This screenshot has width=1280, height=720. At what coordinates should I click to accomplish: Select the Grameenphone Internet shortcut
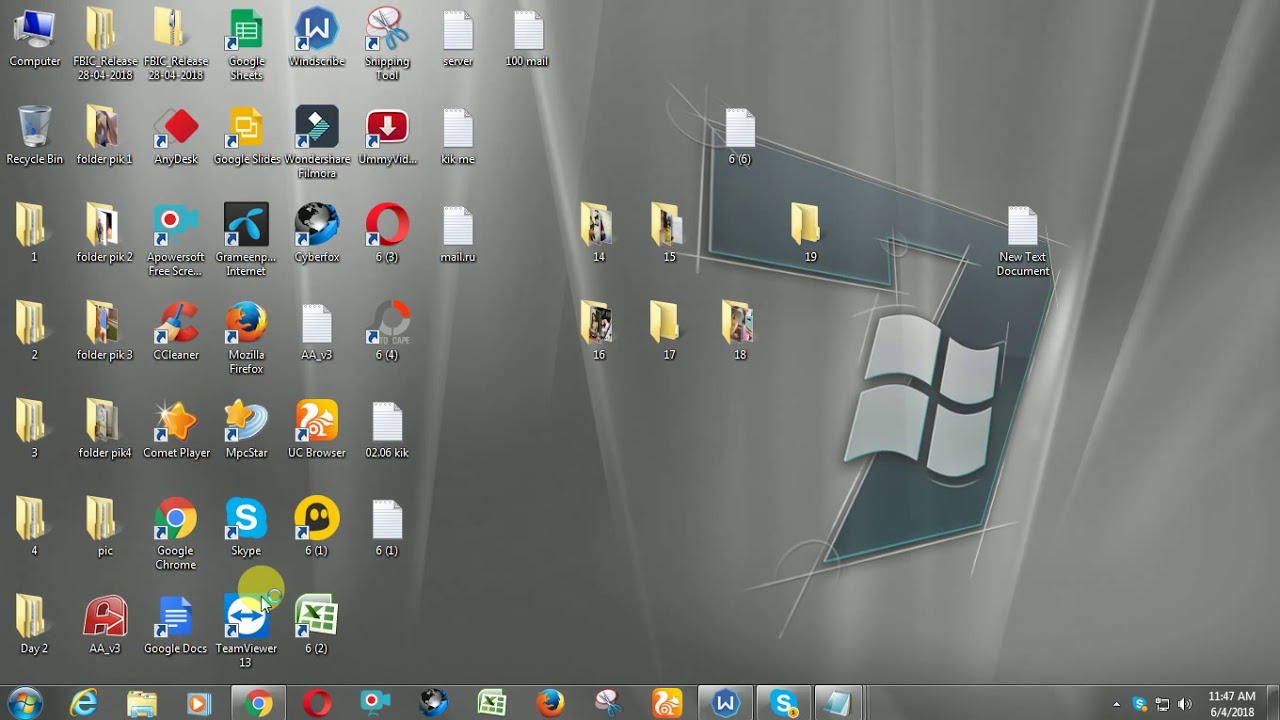pyautogui.click(x=246, y=240)
